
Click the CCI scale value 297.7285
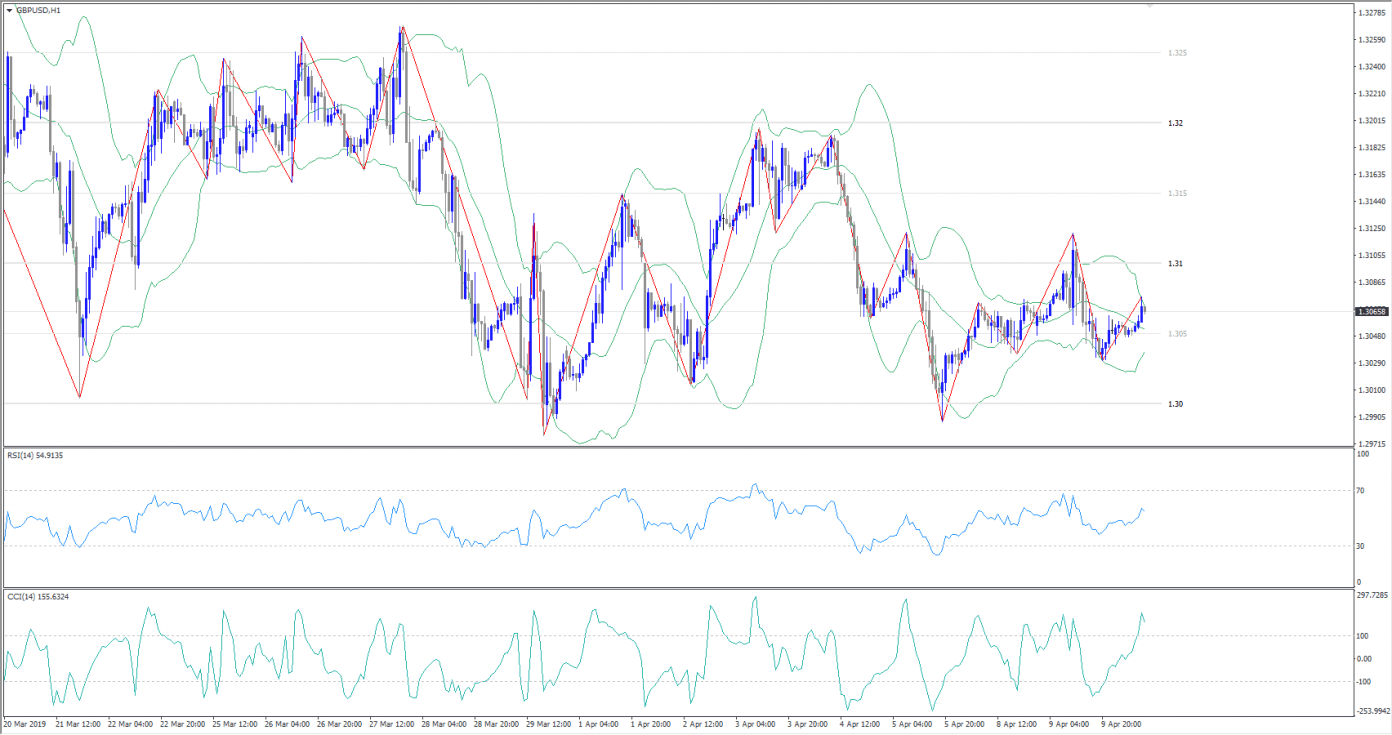[x=1370, y=594]
